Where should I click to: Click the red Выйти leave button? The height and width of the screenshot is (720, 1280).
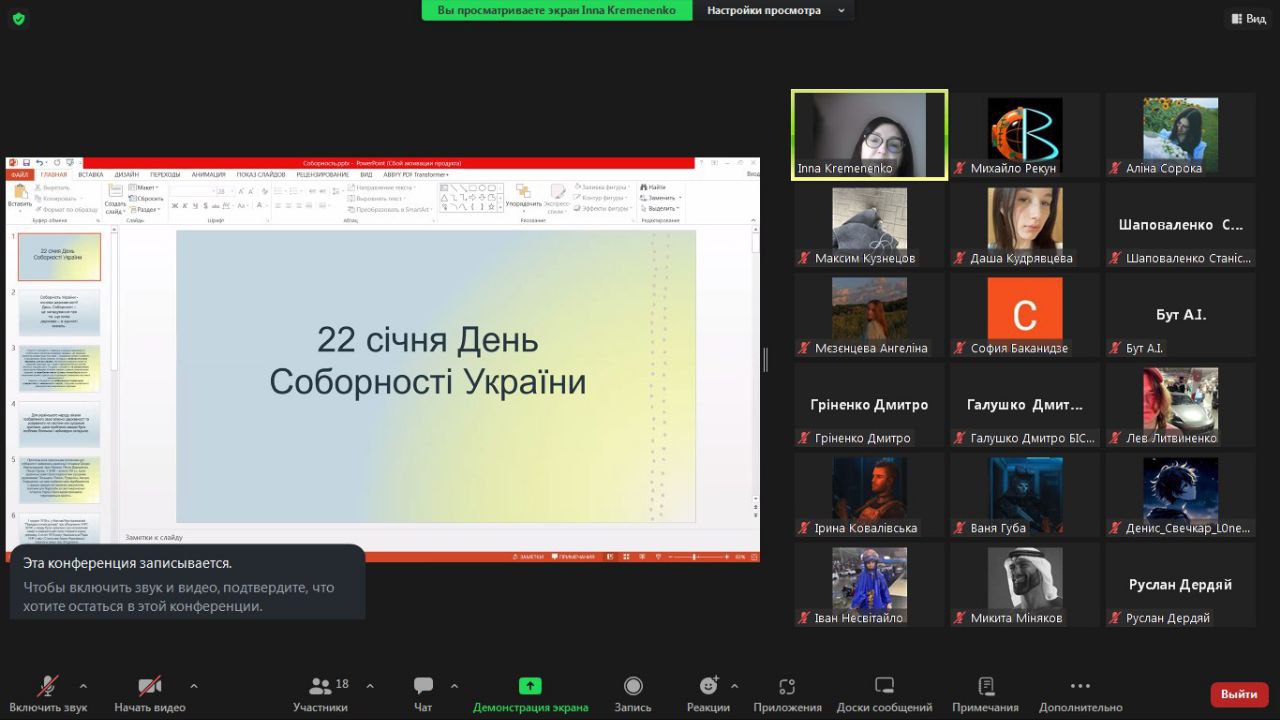1239,694
